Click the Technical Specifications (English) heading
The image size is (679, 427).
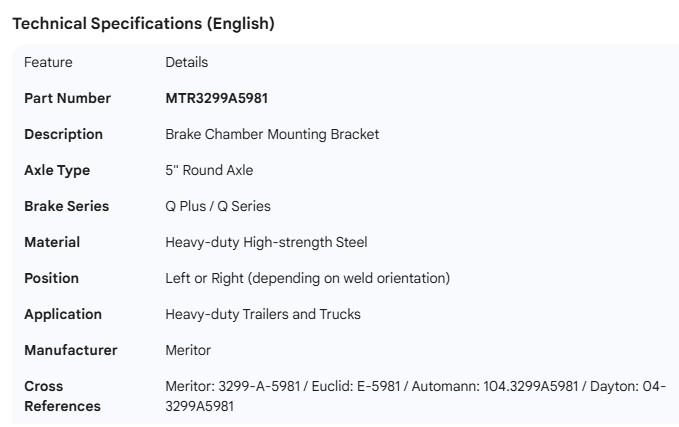pyautogui.click(x=143, y=24)
